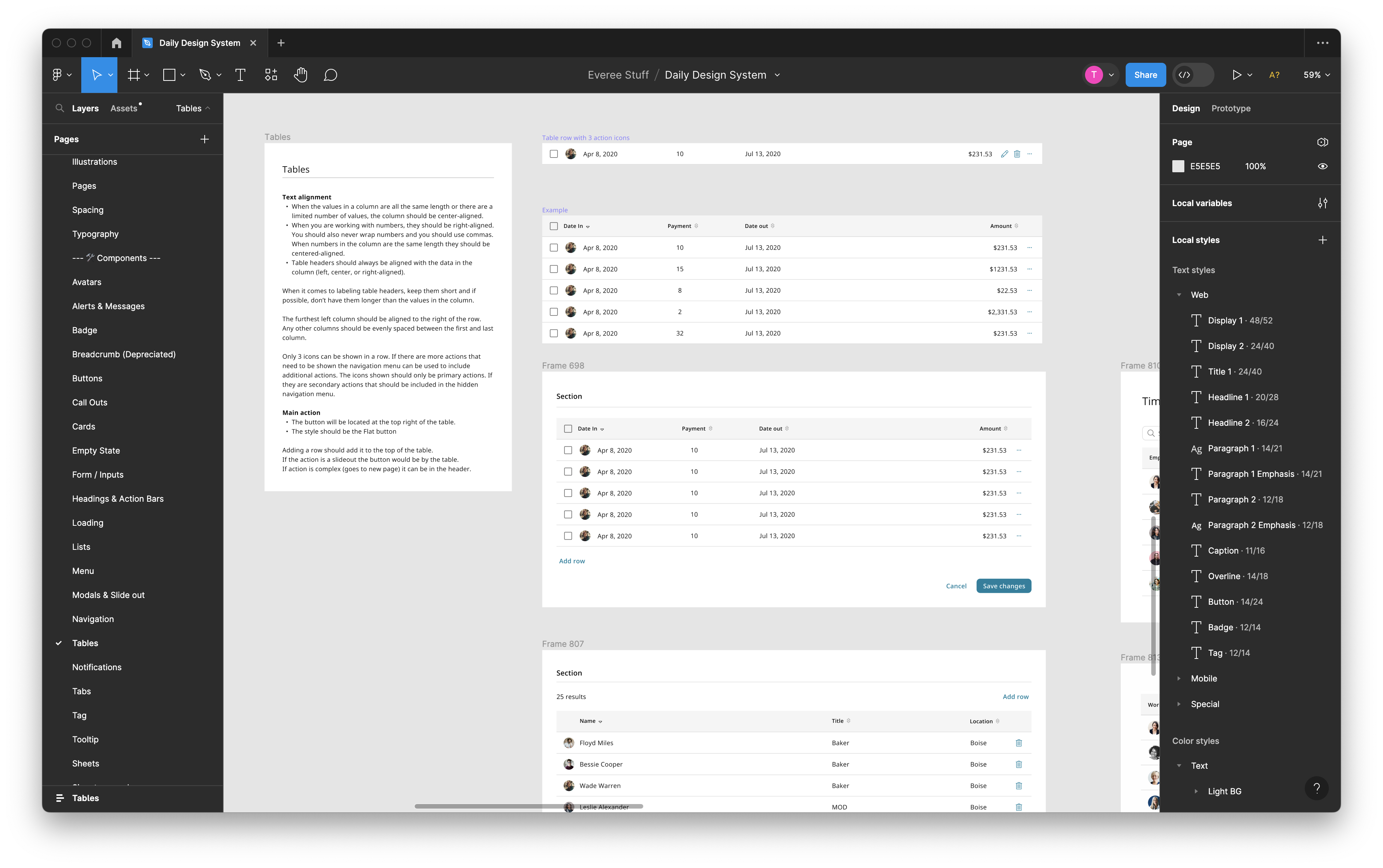This screenshot has width=1383, height=868.
Task: Select the Design tab
Action: click(x=1186, y=108)
